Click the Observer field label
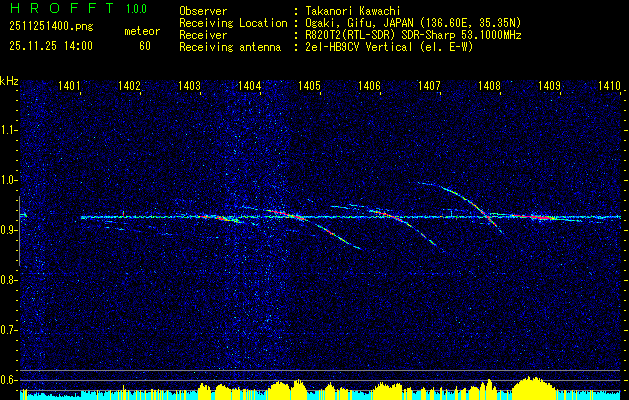Image resolution: width=629 pixels, height=400 pixels. pyautogui.click(x=203, y=11)
